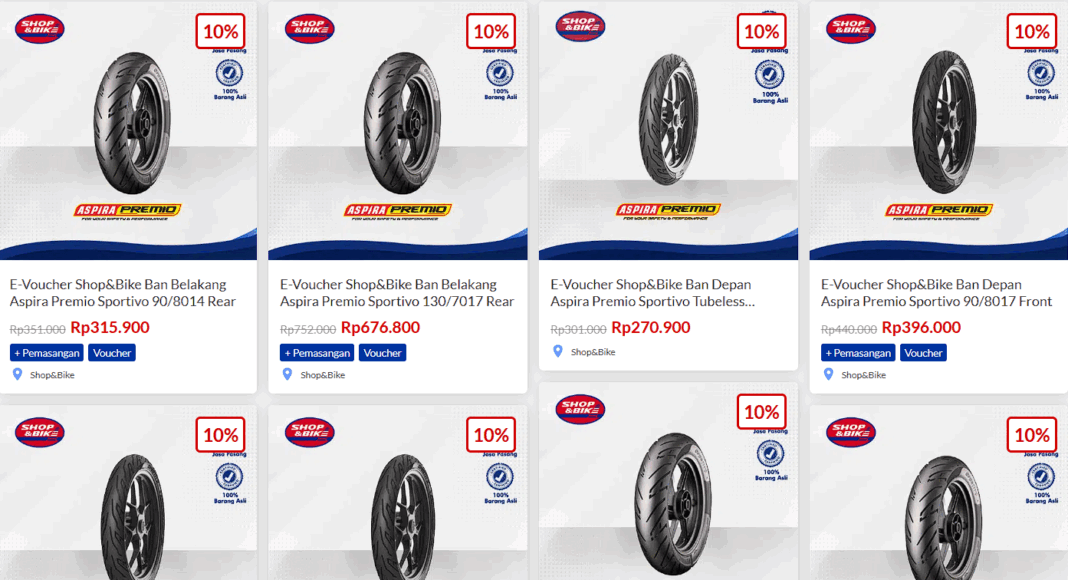This screenshot has height=580, width=1068.
Task: Click Voucher tag on 90/8014 Rear card
Action: [x=112, y=353]
